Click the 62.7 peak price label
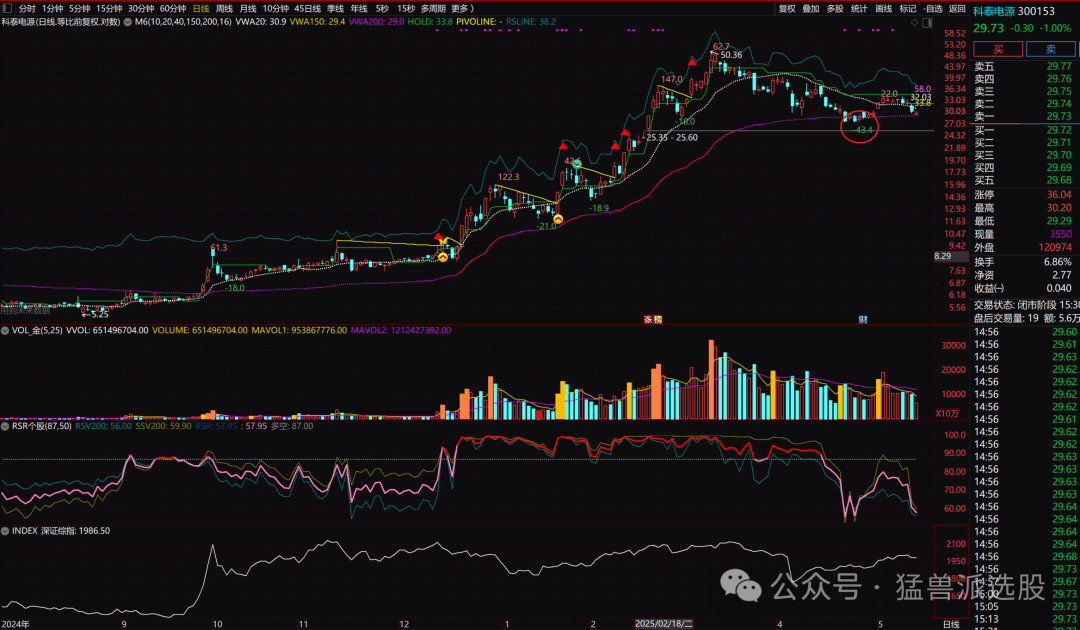 click(721, 47)
